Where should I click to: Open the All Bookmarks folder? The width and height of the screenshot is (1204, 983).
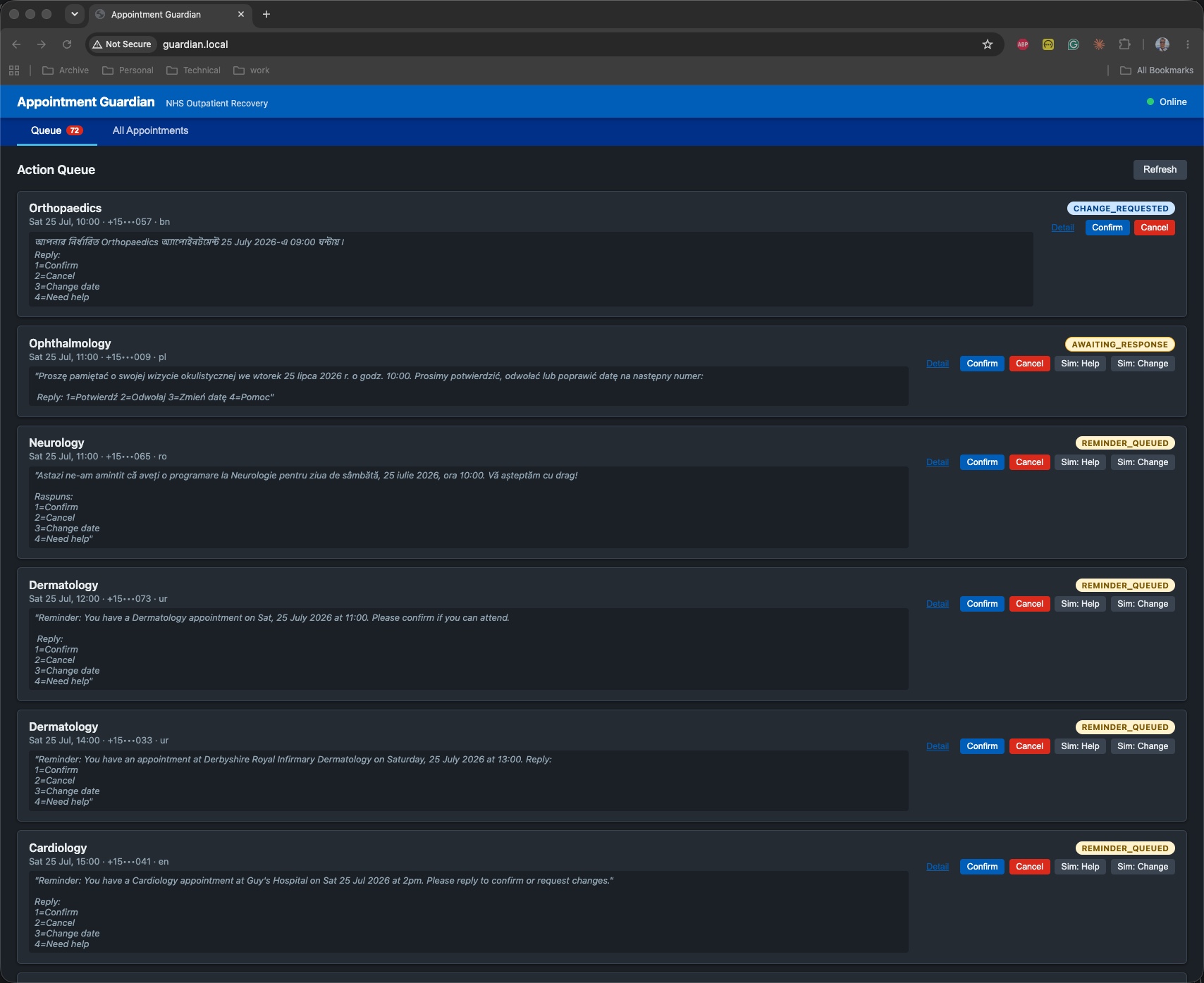click(1157, 70)
